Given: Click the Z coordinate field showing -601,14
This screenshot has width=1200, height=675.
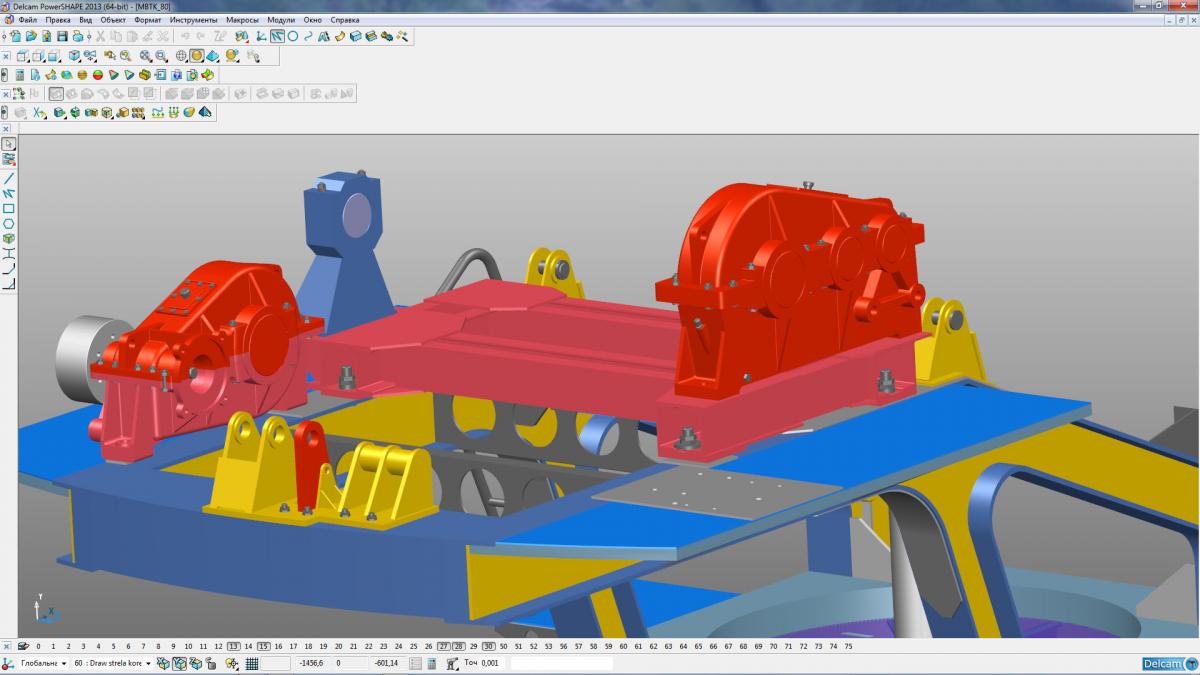Looking at the screenshot, I should [x=386, y=663].
